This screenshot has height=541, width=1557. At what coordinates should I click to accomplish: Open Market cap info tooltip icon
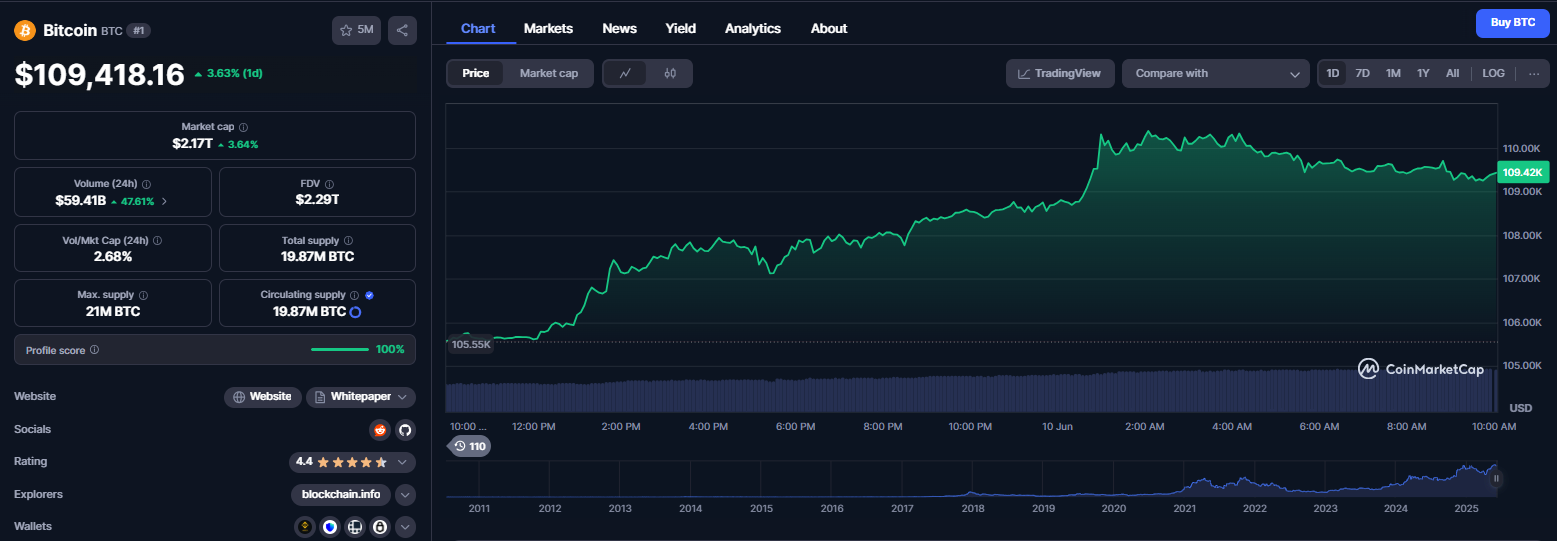tap(244, 128)
